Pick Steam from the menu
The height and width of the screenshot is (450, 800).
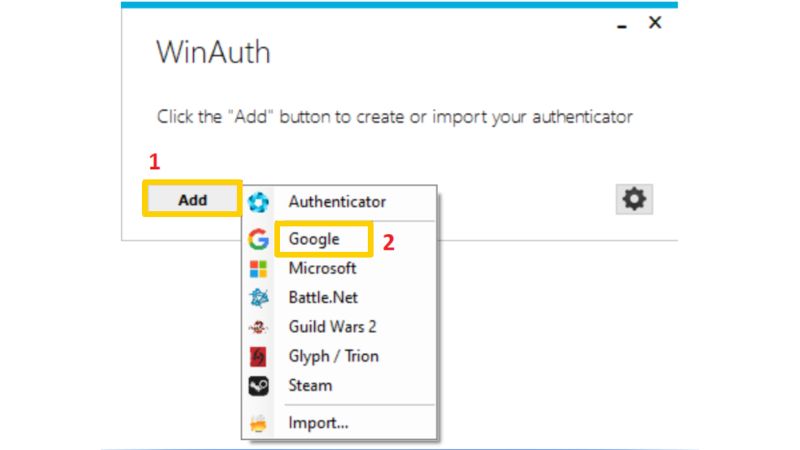pyautogui.click(x=340, y=385)
